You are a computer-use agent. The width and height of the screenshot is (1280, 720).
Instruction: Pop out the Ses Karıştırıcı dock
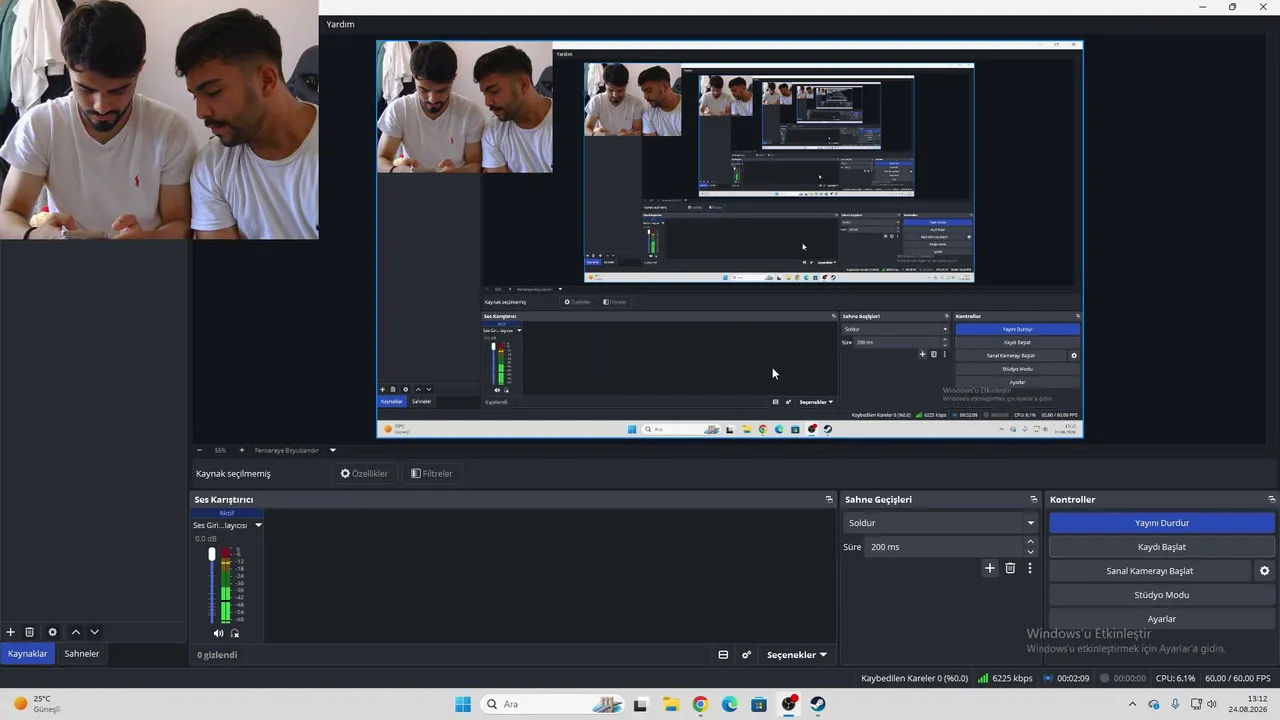(829, 499)
